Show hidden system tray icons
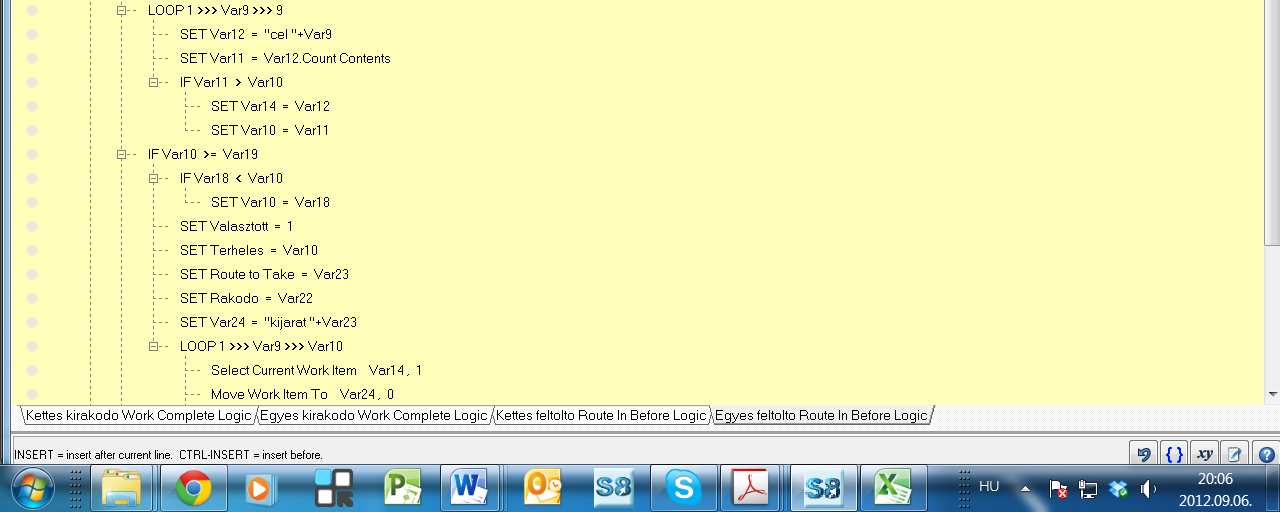 (x=1025, y=489)
